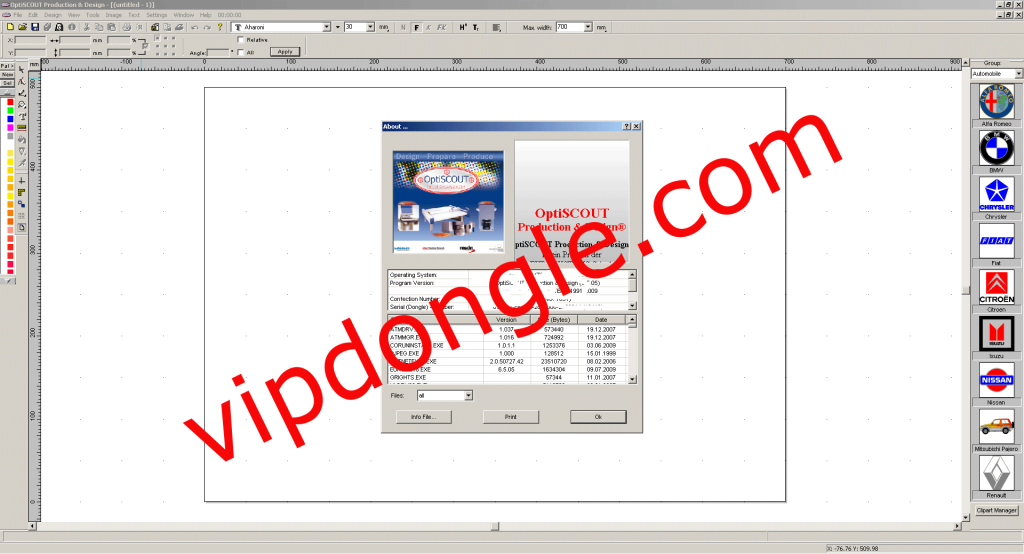Open the Settings menu
1024x554 pixels.
click(157, 14)
